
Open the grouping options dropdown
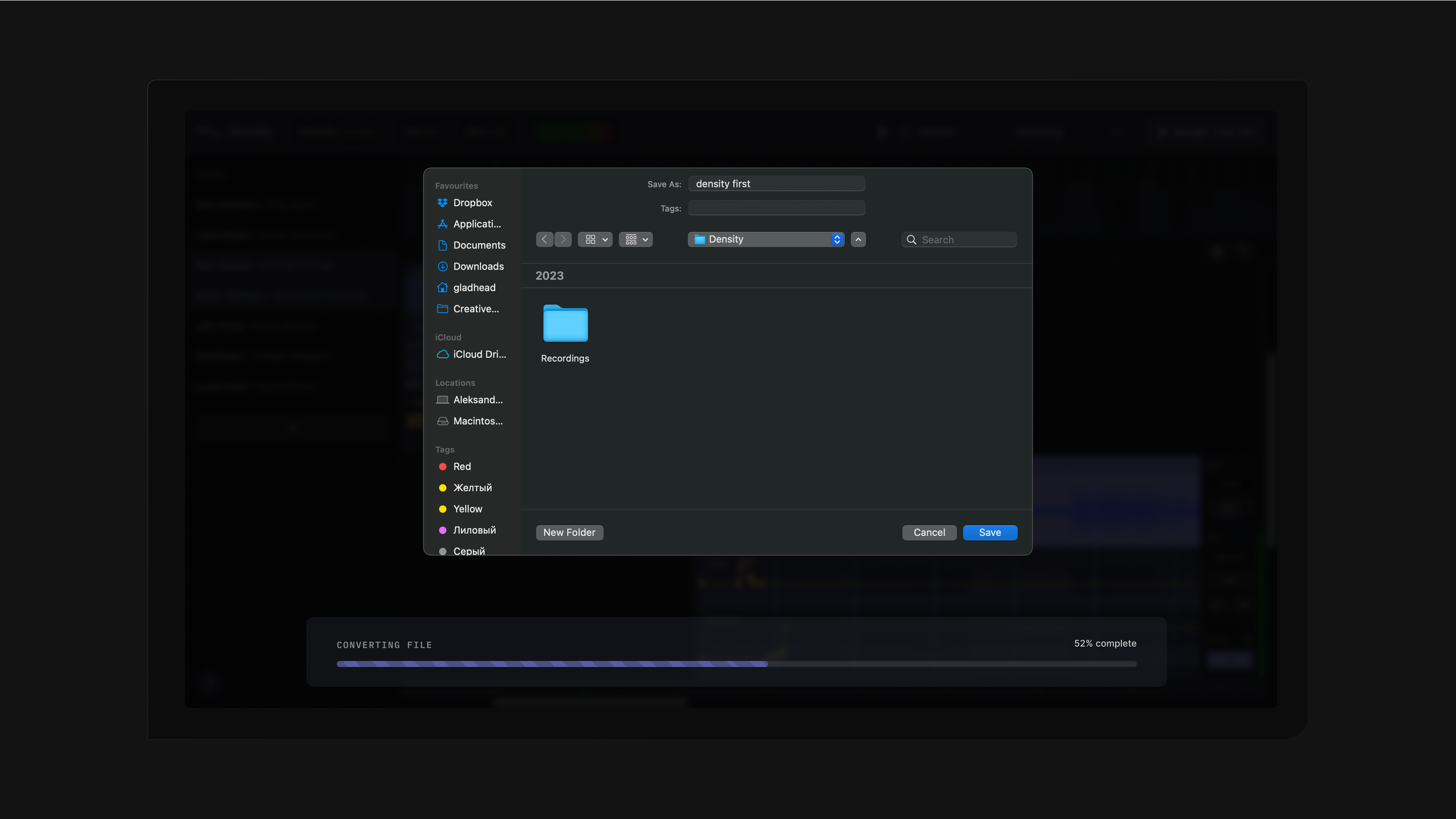tap(635, 239)
